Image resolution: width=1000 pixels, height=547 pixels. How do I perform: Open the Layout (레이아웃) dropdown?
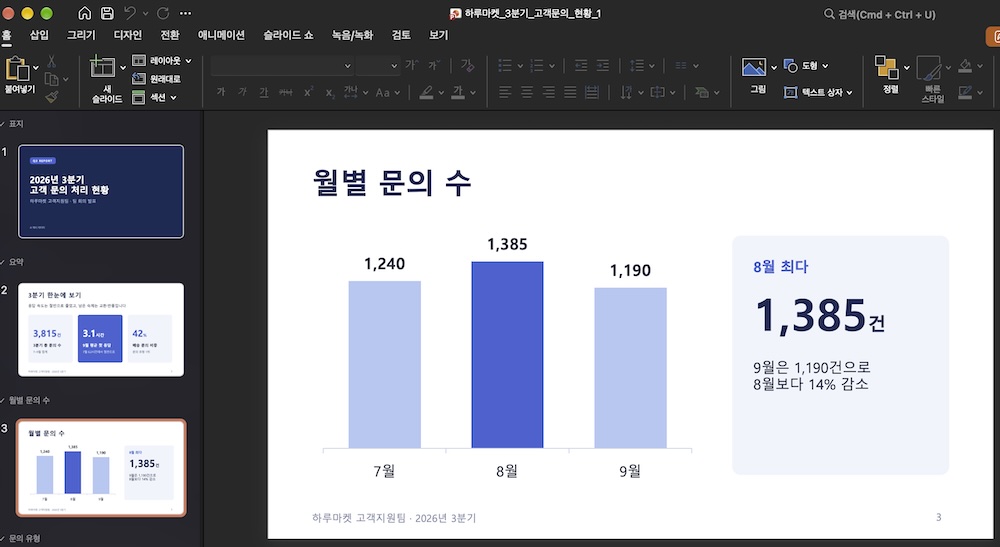coord(161,61)
